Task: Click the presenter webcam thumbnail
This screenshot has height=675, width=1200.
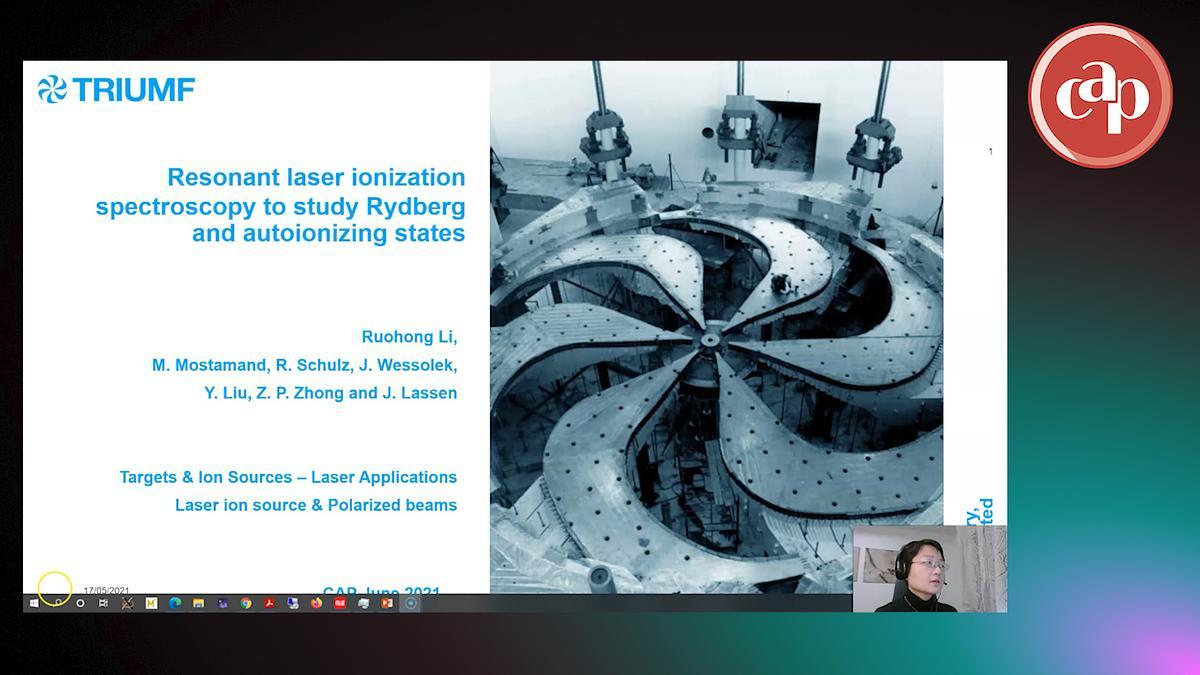Action: pyautogui.click(x=929, y=568)
